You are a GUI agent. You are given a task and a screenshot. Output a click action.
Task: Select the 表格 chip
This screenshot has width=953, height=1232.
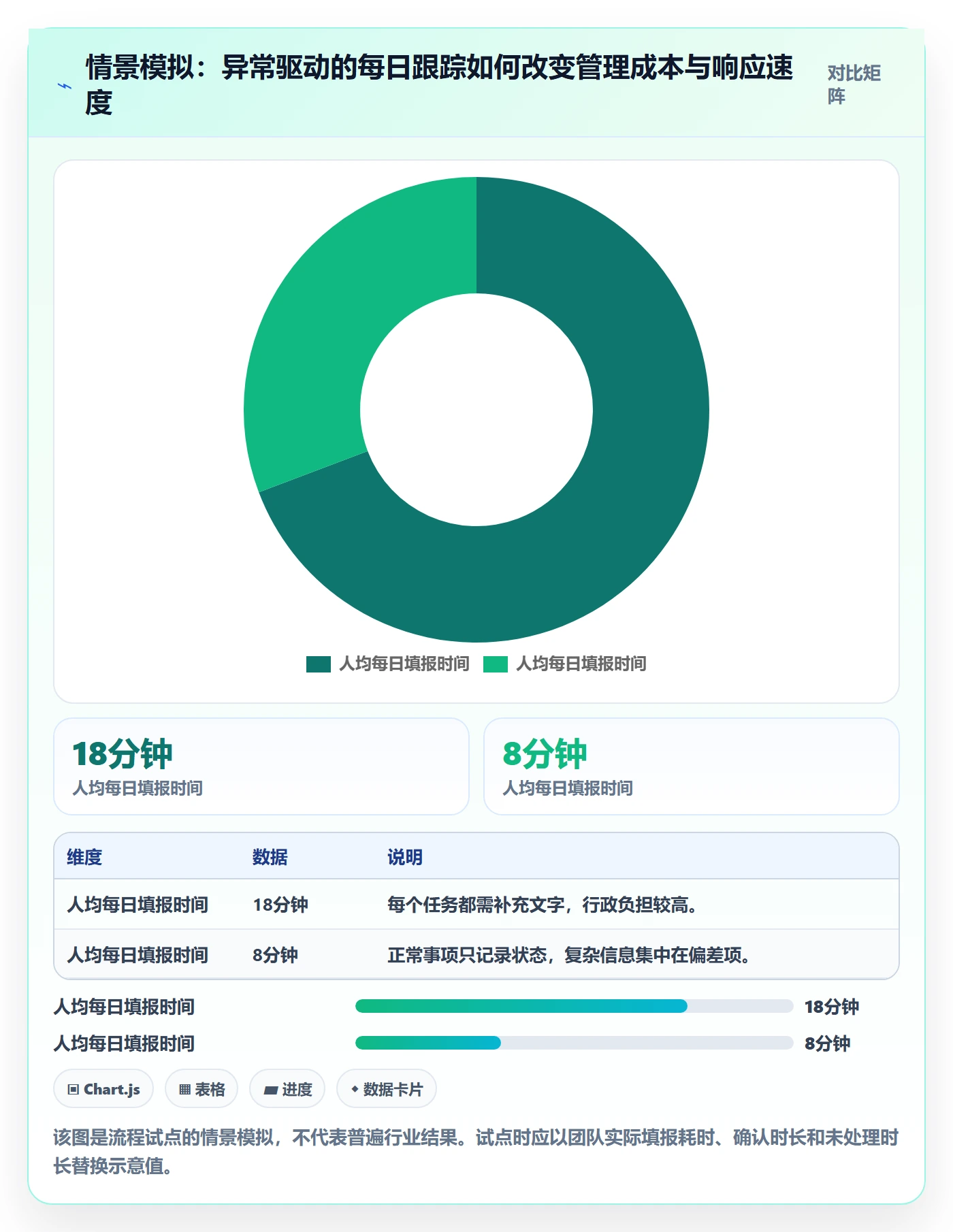tap(201, 1089)
